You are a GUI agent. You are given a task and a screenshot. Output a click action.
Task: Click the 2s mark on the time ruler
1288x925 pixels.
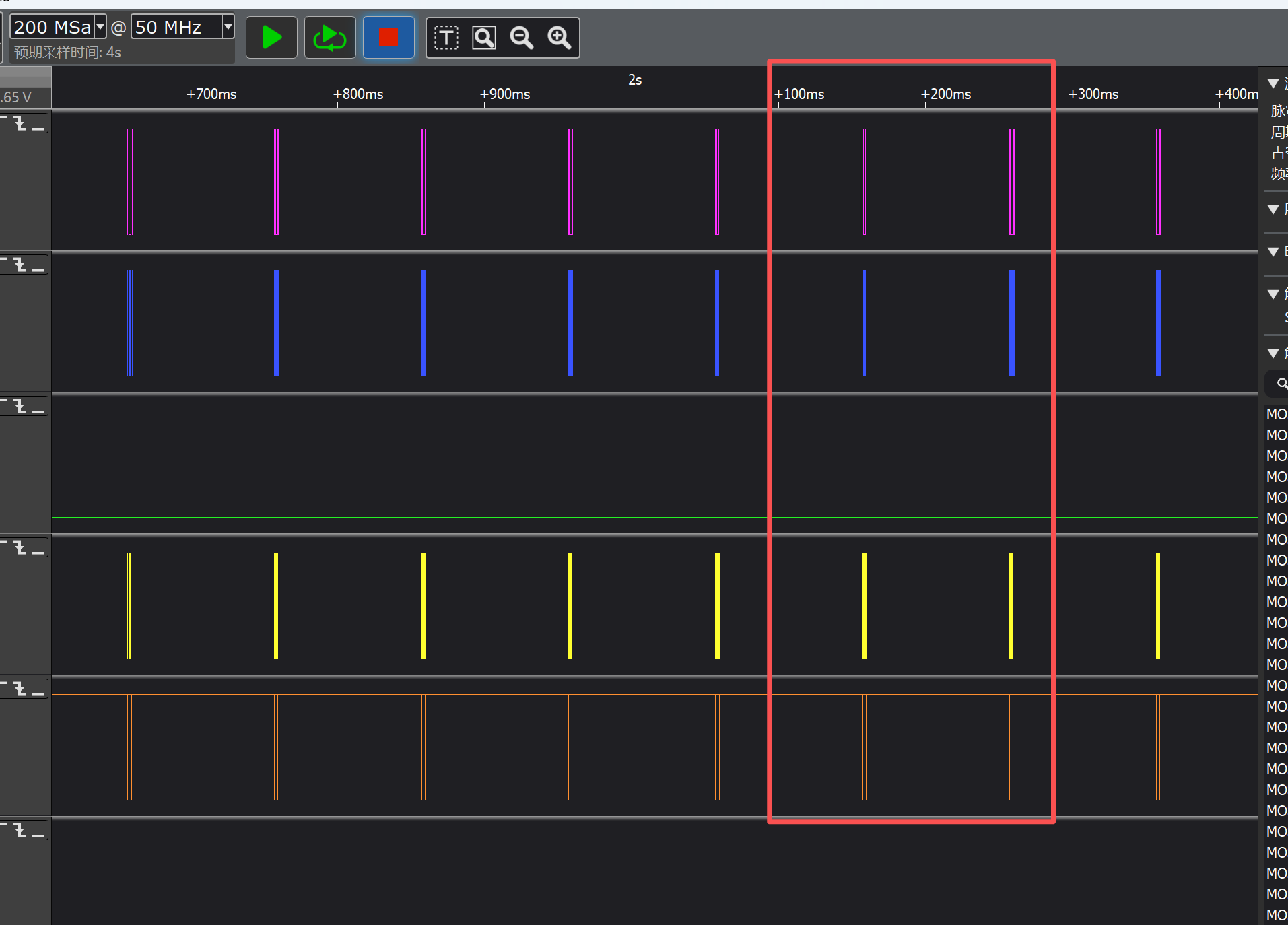[634, 80]
